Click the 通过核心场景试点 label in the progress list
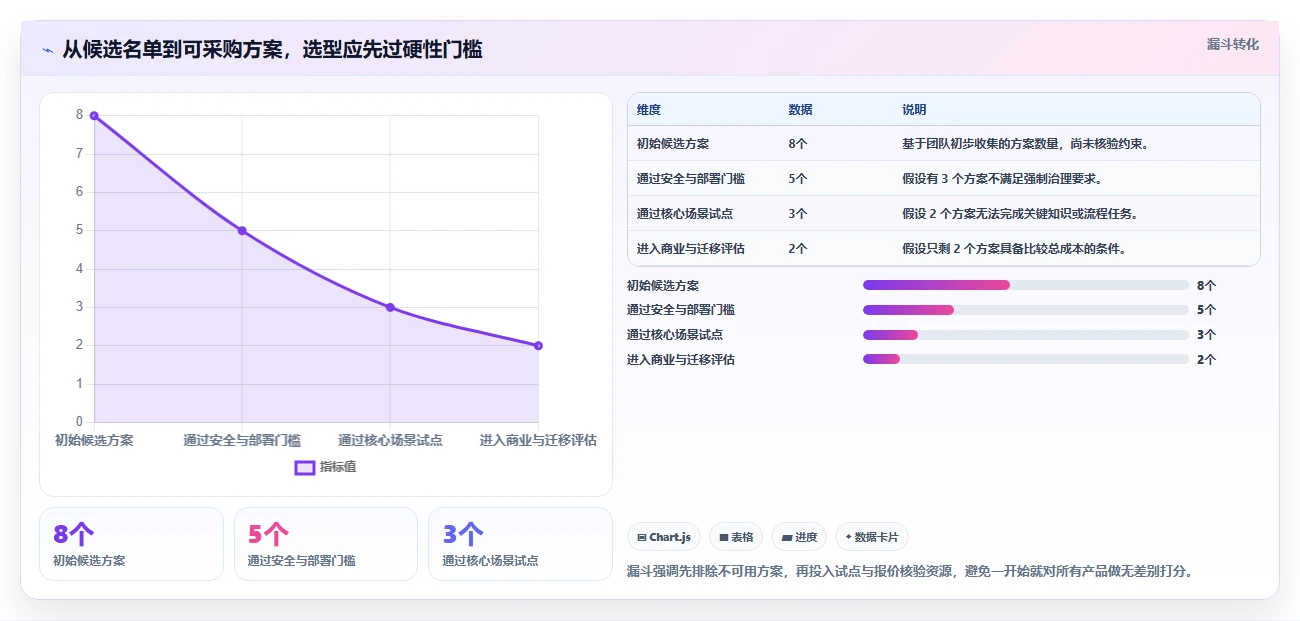Viewport: 1300px width, 621px height. pyautogui.click(x=675, y=335)
